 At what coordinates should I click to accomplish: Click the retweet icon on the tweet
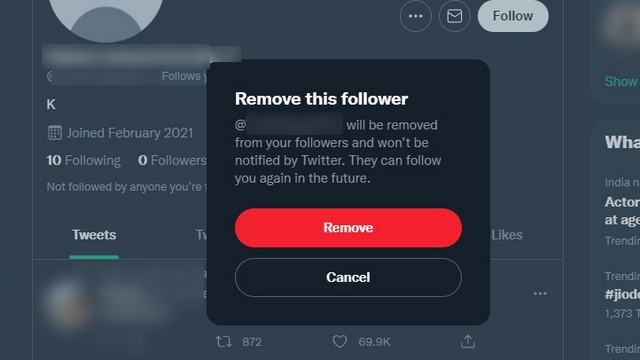click(x=224, y=342)
